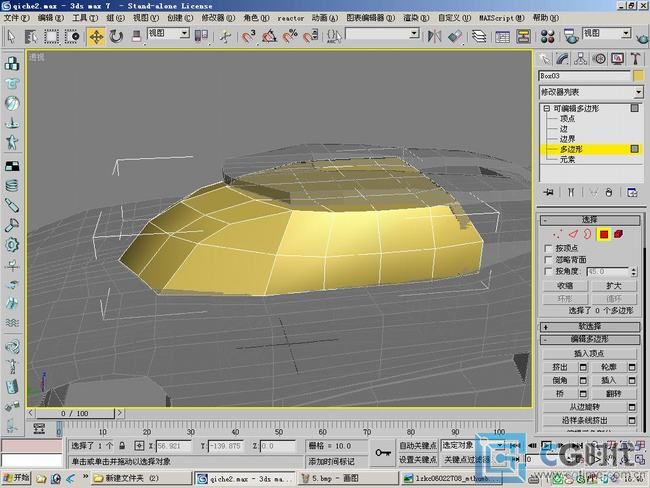Open the 文件 menu
This screenshot has width=650, height=488.
pyautogui.click(x=17, y=18)
